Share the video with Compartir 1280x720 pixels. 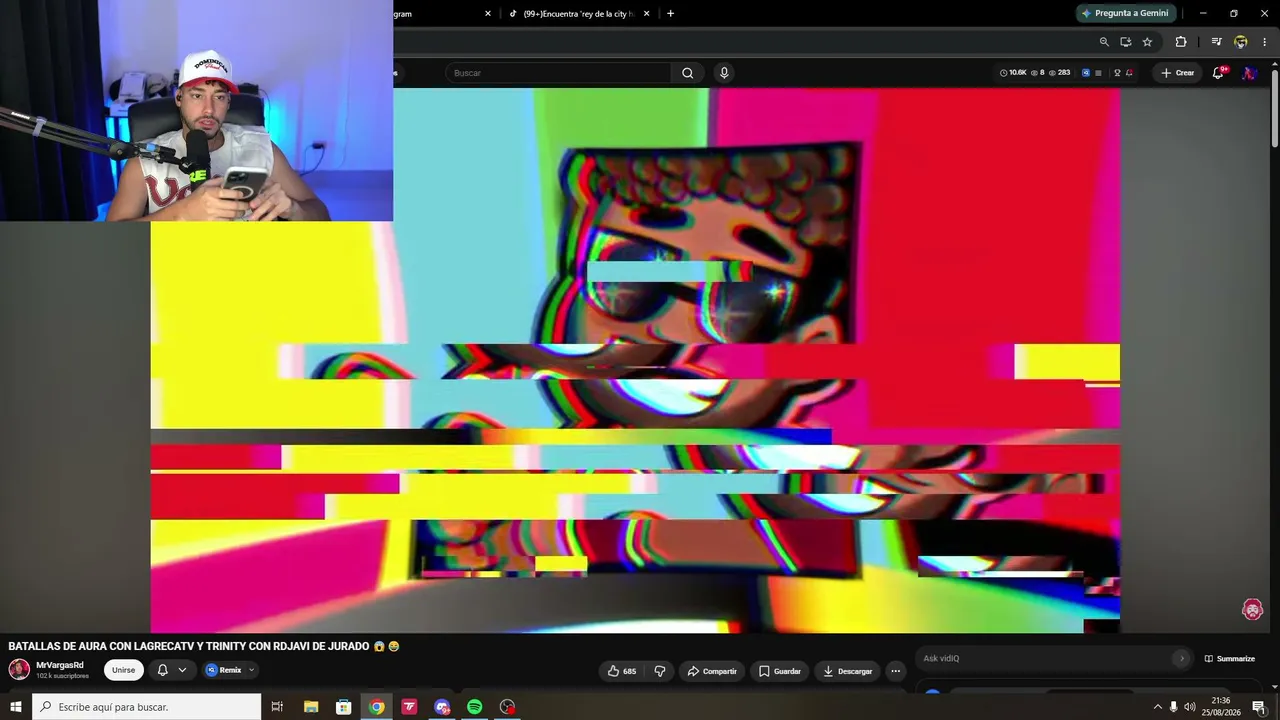click(x=711, y=671)
